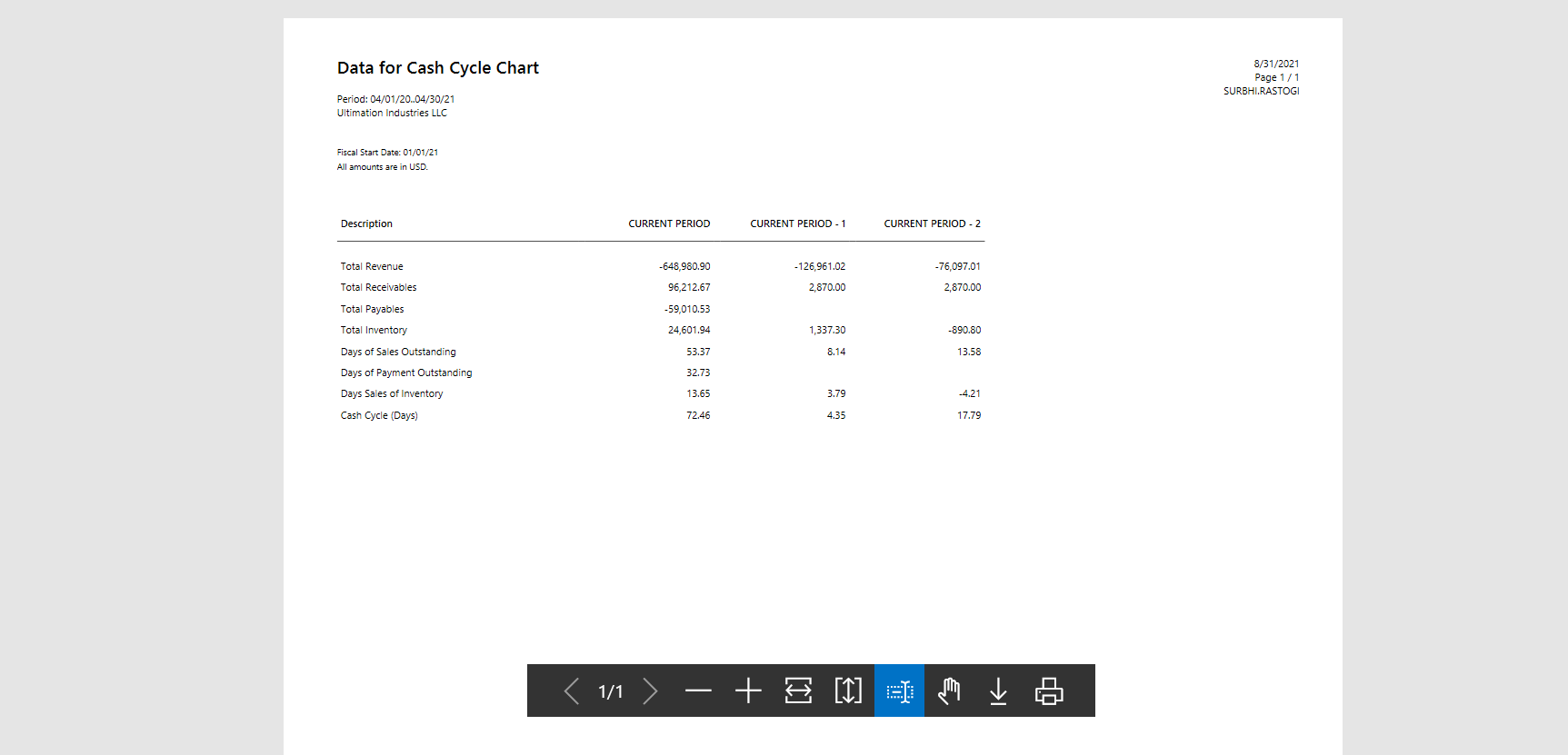Select the Cash Cycle value 4.35
The image size is (1568, 755).
[x=836, y=415]
